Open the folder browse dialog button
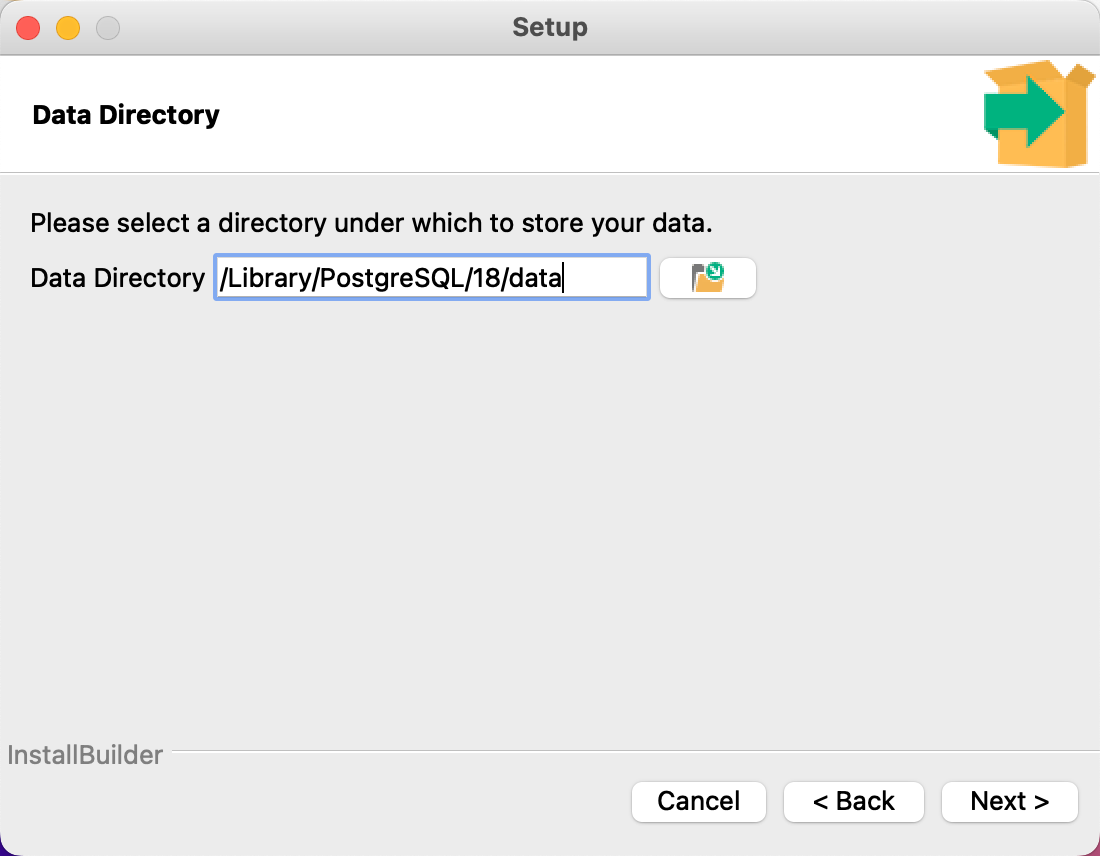Screen dimensions: 1100x856 [708, 278]
